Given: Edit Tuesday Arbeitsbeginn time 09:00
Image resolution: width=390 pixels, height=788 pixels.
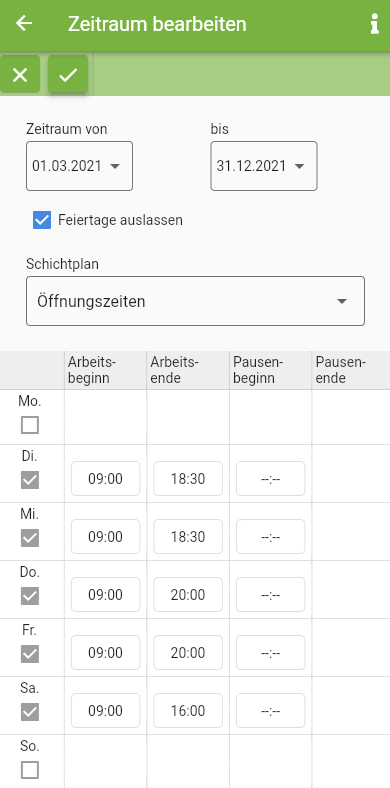Looking at the screenshot, I should pos(106,478).
